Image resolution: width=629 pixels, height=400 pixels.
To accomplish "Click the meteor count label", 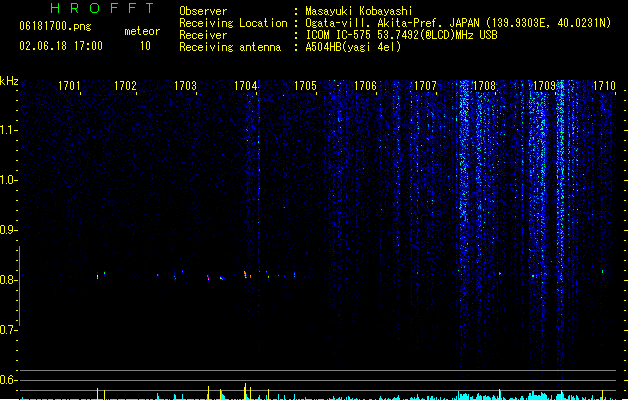I will click(x=142, y=31).
